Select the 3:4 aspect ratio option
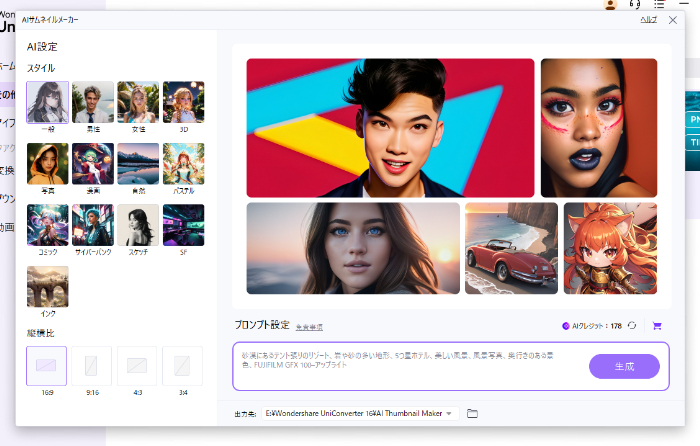700x446 pixels. (x=182, y=366)
